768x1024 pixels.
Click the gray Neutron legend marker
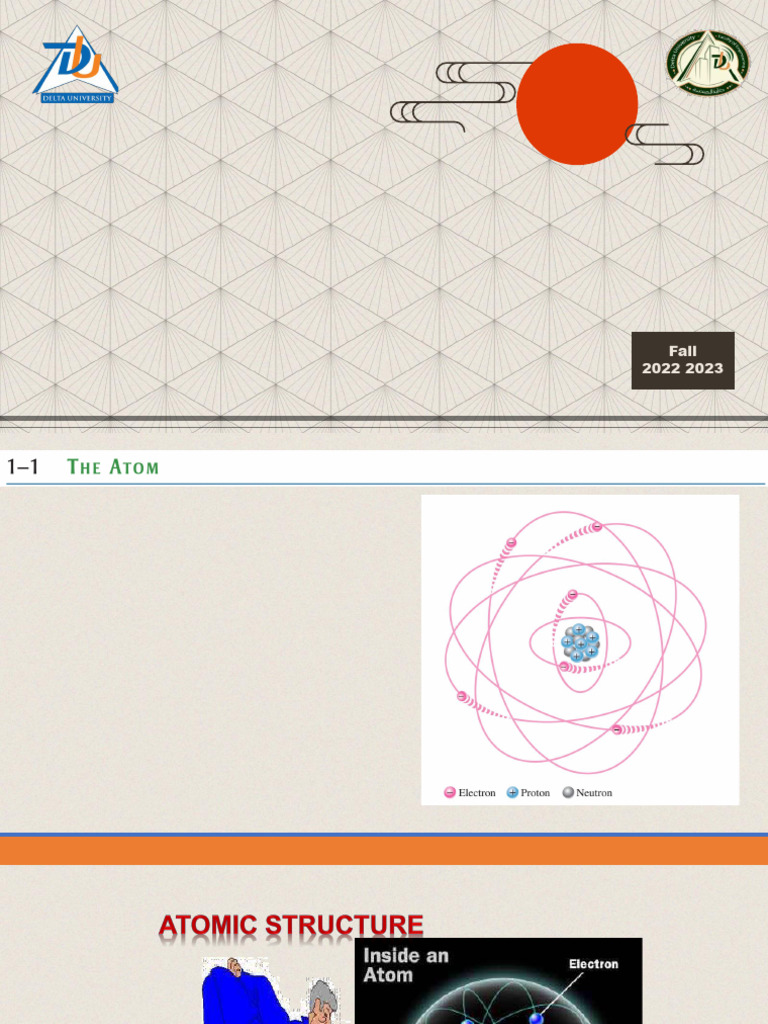click(568, 793)
